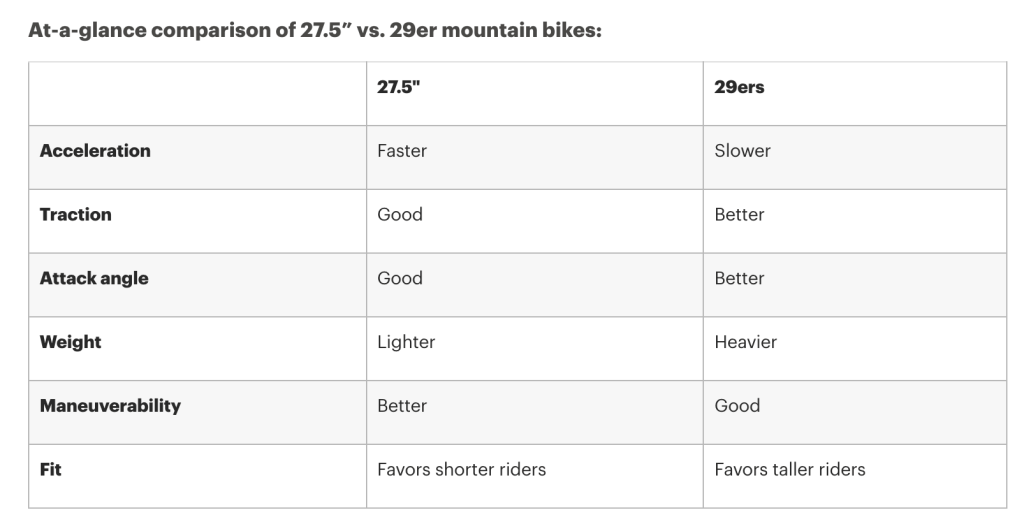This screenshot has height=524, width=1024.
Task: Select the Traction value for 29ers
Action: (739, 215)
